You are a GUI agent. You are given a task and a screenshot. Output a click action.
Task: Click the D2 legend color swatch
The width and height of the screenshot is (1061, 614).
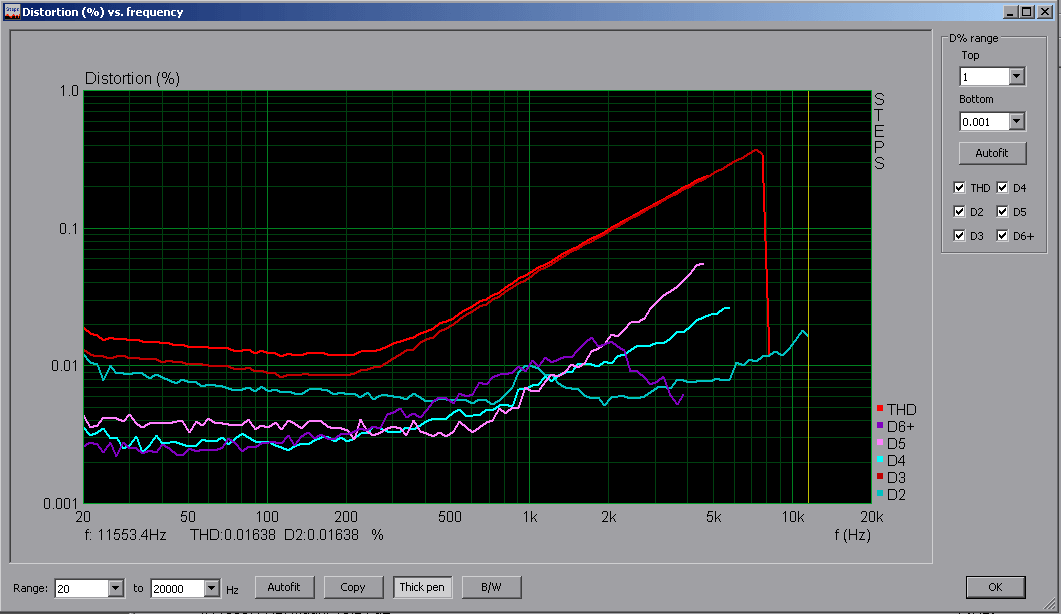point(880,495)
